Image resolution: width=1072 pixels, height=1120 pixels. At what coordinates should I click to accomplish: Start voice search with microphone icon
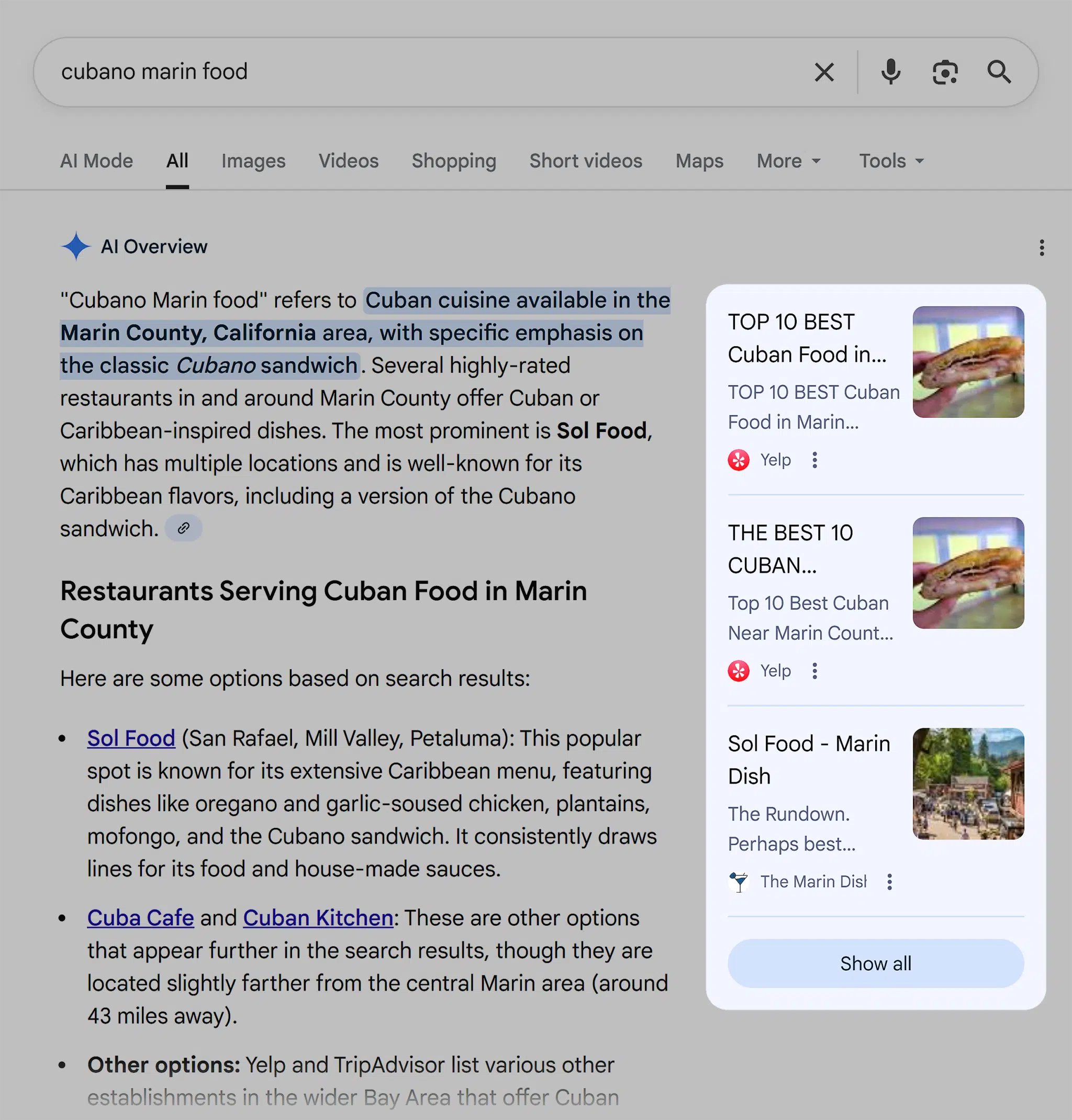click(890, 72)
